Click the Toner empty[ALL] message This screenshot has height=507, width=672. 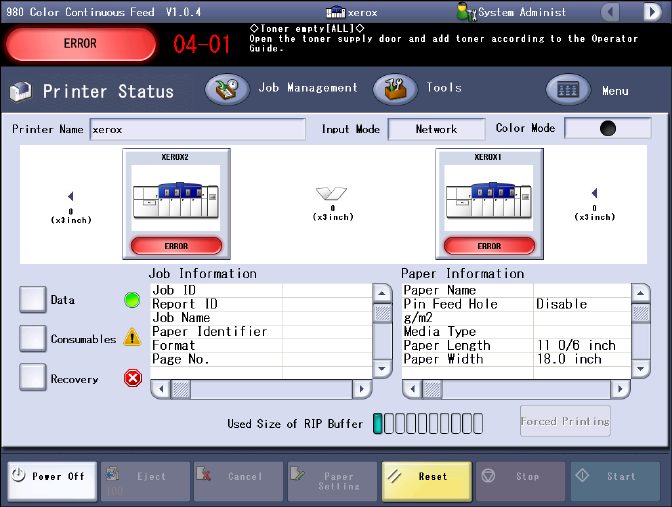[x=307, y=29]
